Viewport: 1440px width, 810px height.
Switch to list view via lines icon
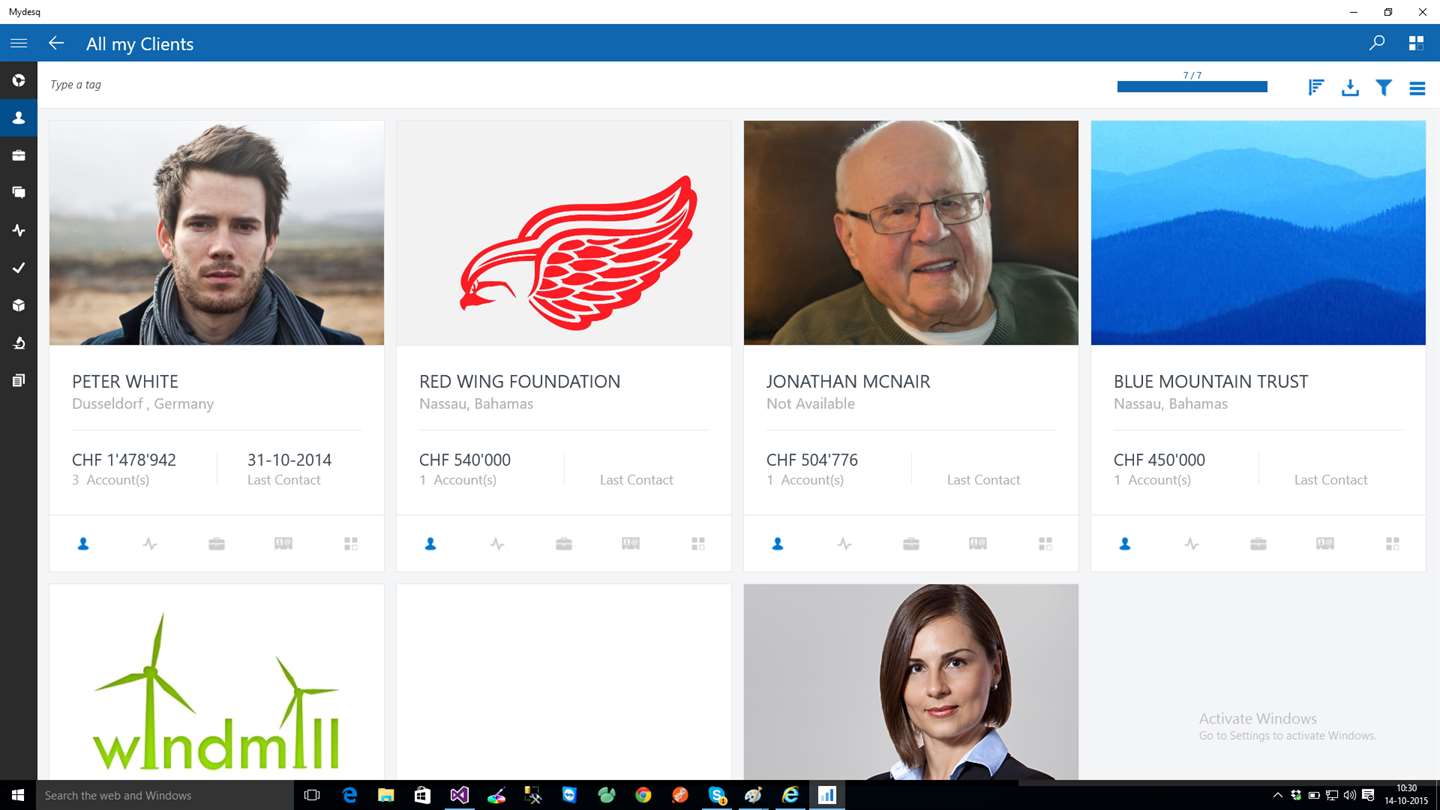tap(1417, 88)
